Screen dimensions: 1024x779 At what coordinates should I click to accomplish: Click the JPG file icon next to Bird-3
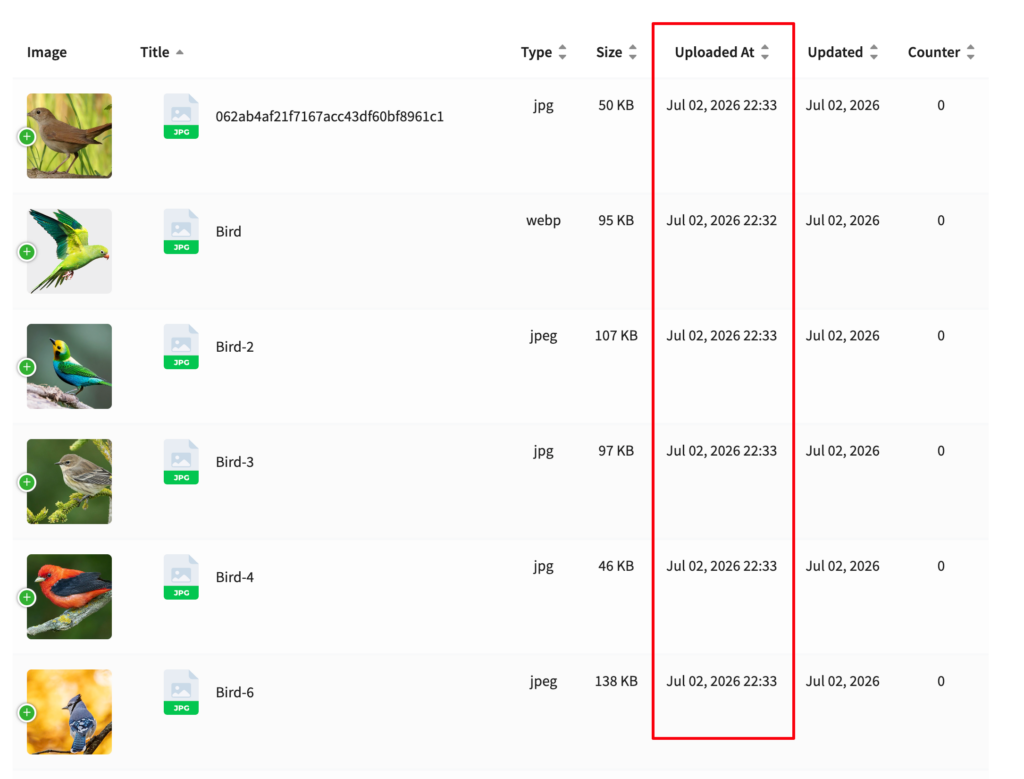pyautogui.click(x=181, y=462)
